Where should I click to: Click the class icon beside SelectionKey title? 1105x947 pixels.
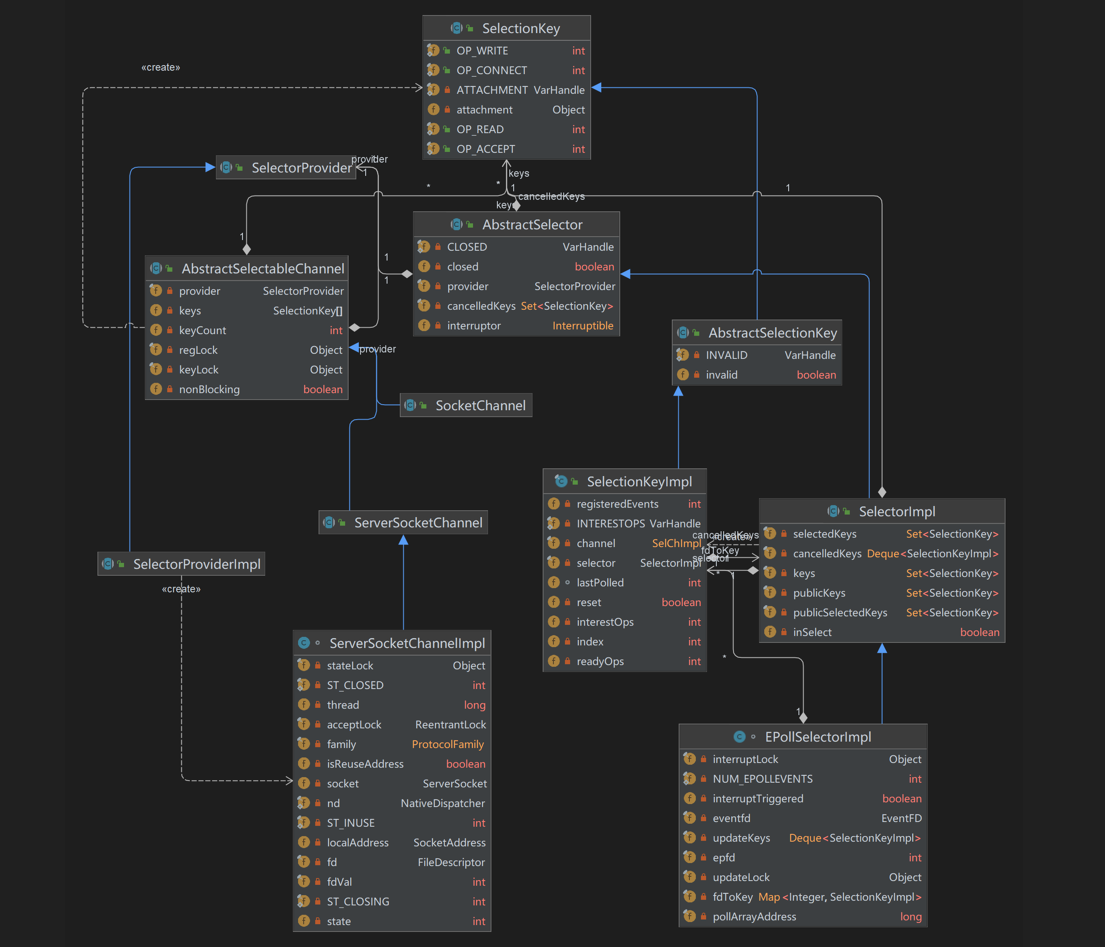(x=457, y=29)
